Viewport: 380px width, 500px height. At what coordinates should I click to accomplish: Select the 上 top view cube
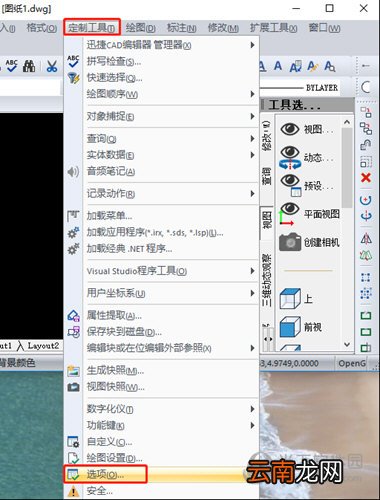click(x=296, y=298)
